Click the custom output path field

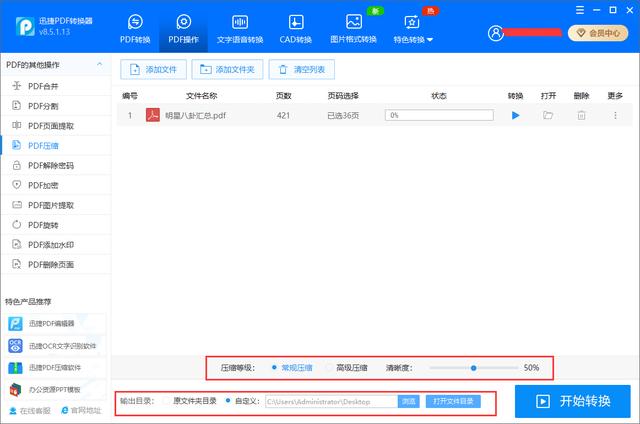[x=329, y=401]
